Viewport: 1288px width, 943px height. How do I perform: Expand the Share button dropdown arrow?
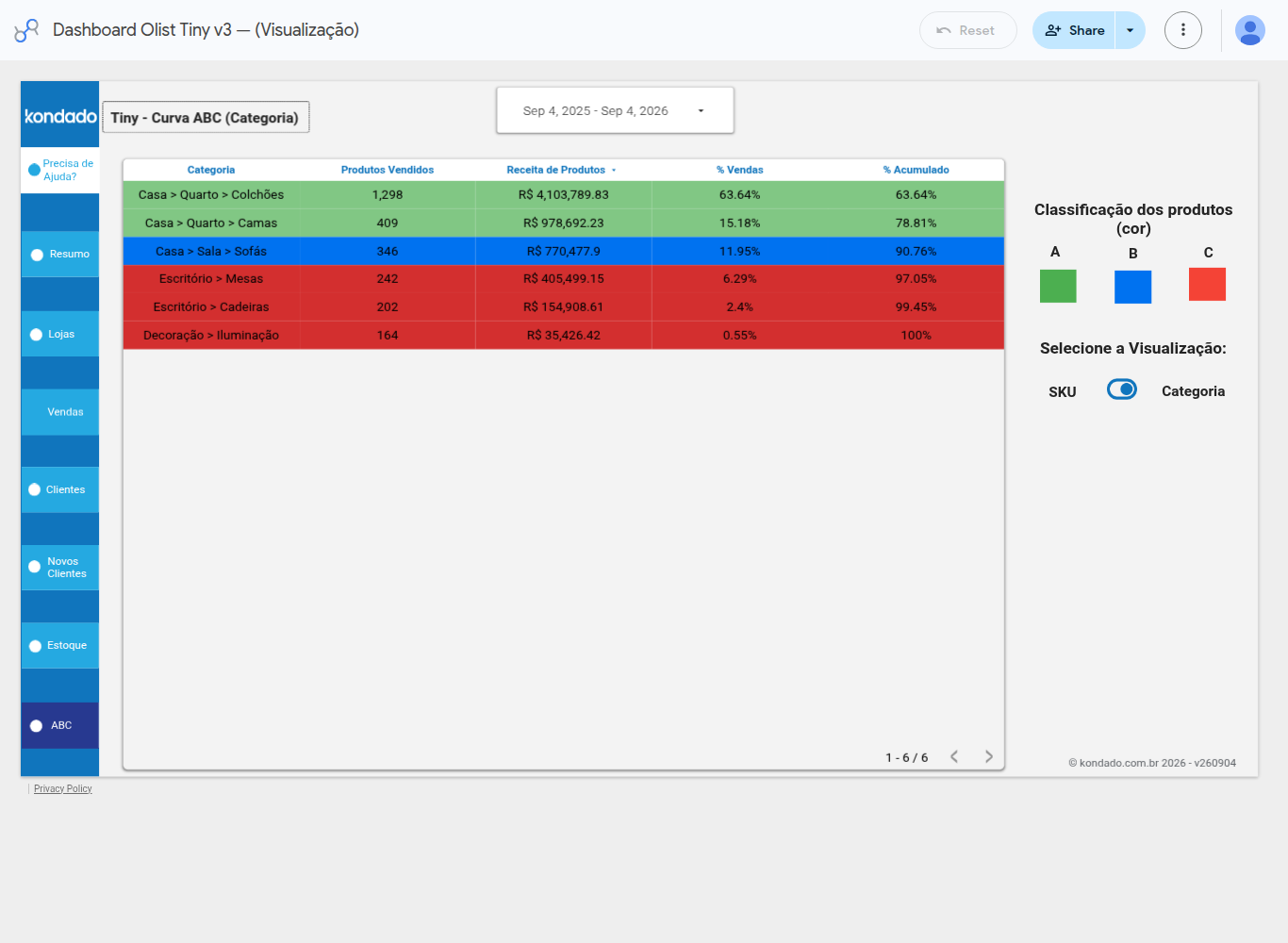[x=1130, y=30]
